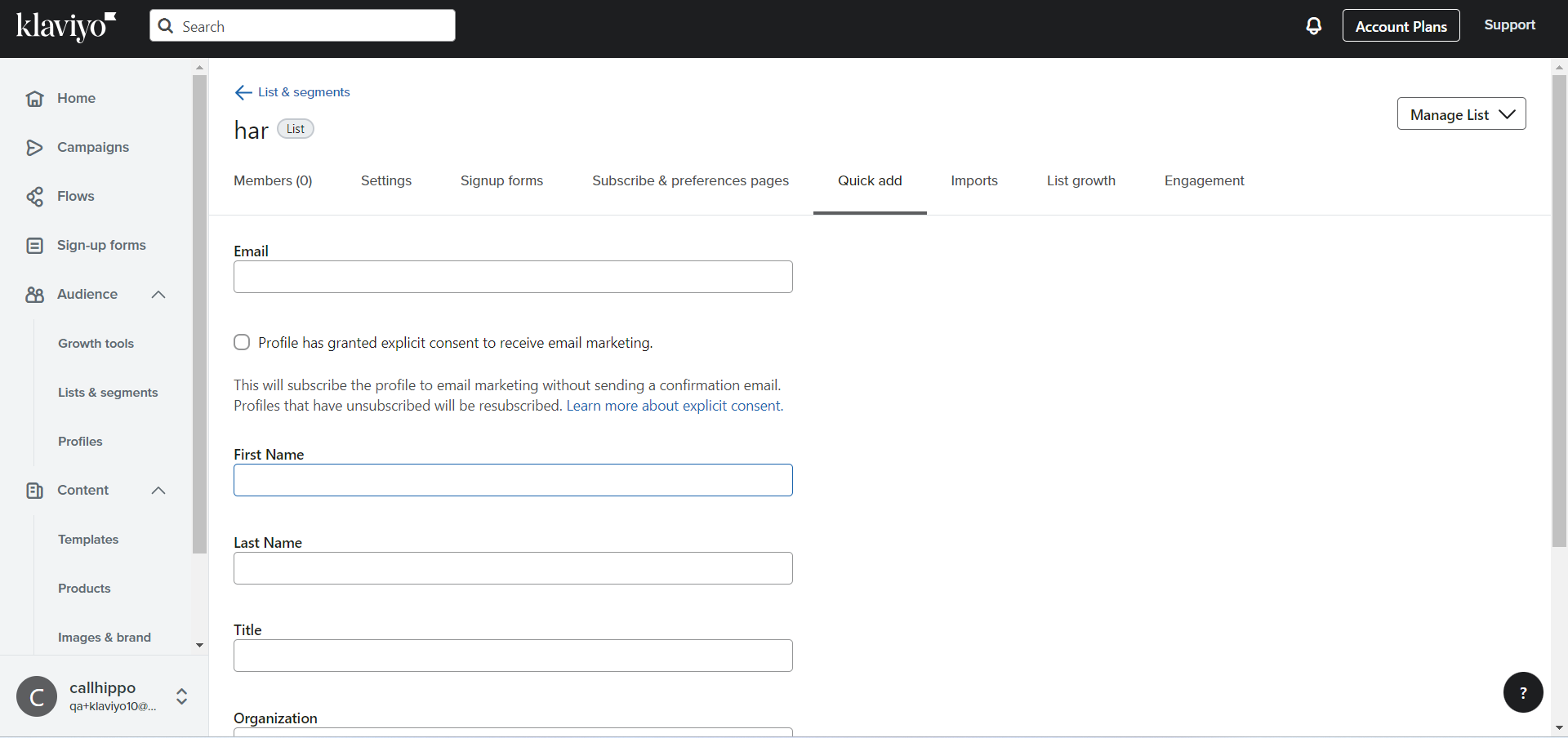
Task: Open Campaigns in sidebar
Action: click(x=93, y=147)
